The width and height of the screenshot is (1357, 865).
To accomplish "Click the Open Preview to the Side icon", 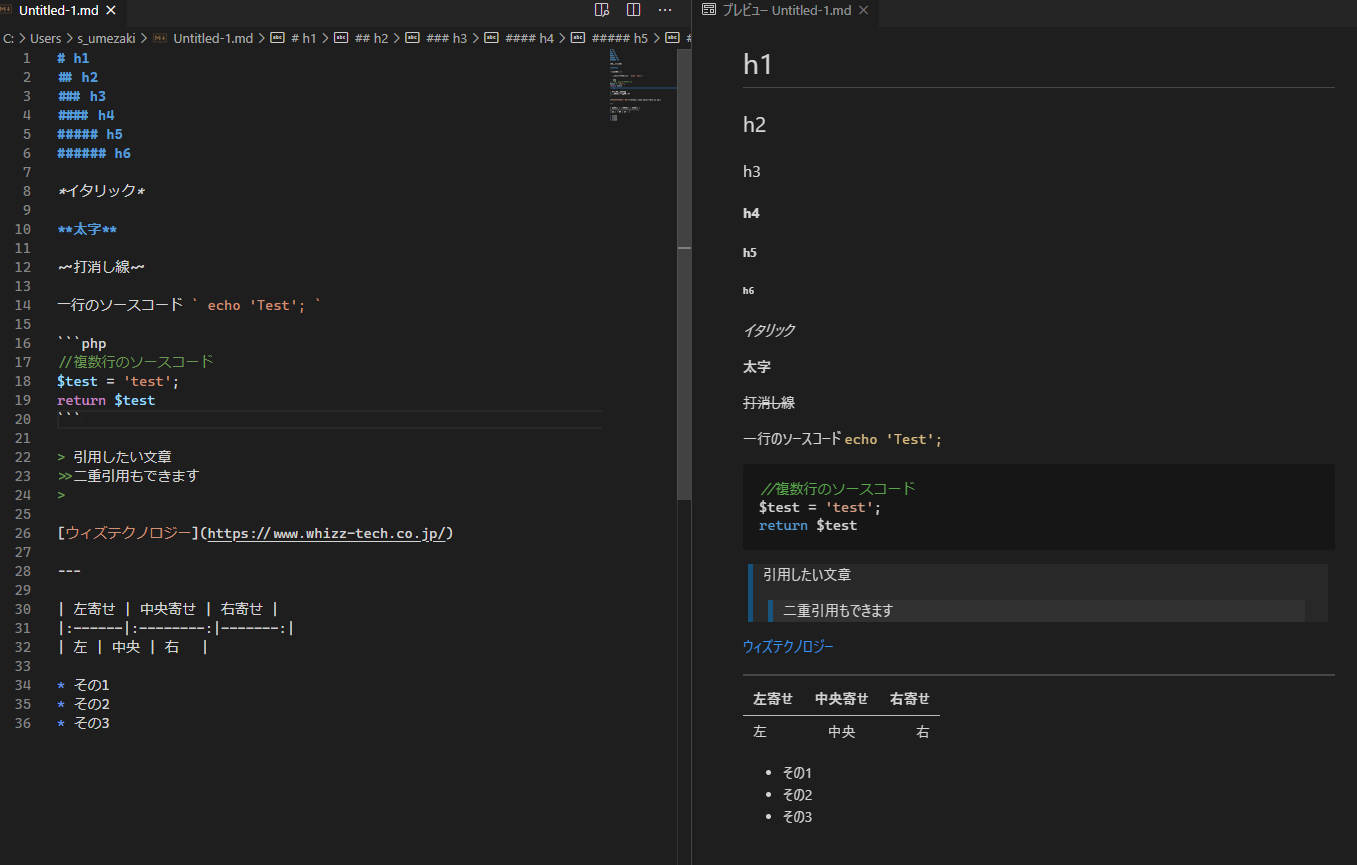I will point(601,9).
